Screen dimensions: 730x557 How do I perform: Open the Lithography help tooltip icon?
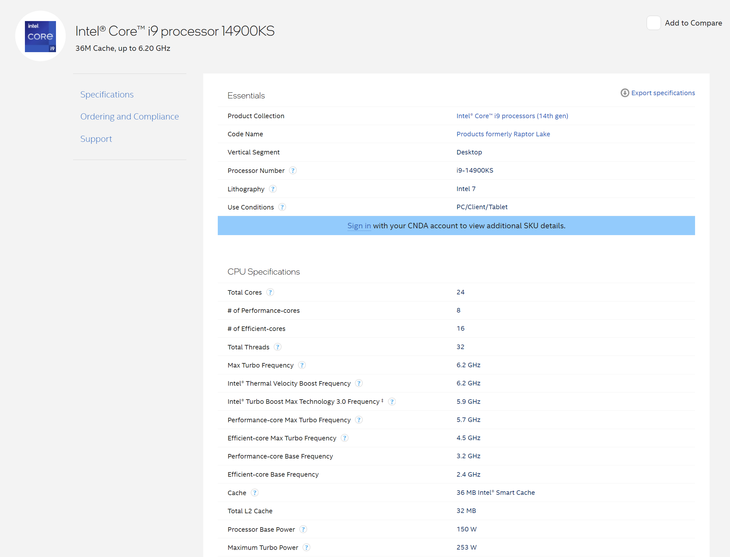[273, 189]
